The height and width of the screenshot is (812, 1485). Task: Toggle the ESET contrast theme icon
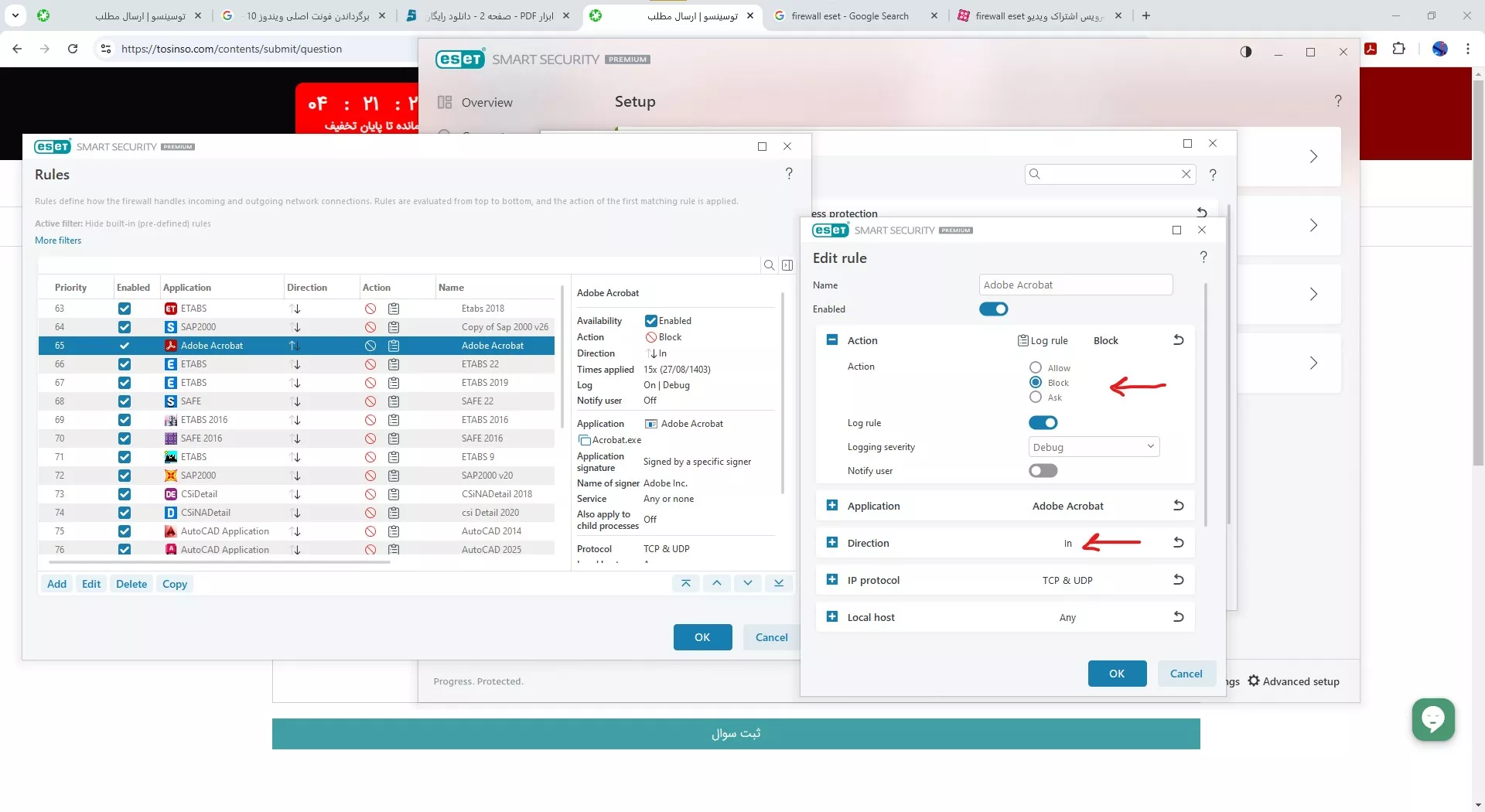[1246, 52]
